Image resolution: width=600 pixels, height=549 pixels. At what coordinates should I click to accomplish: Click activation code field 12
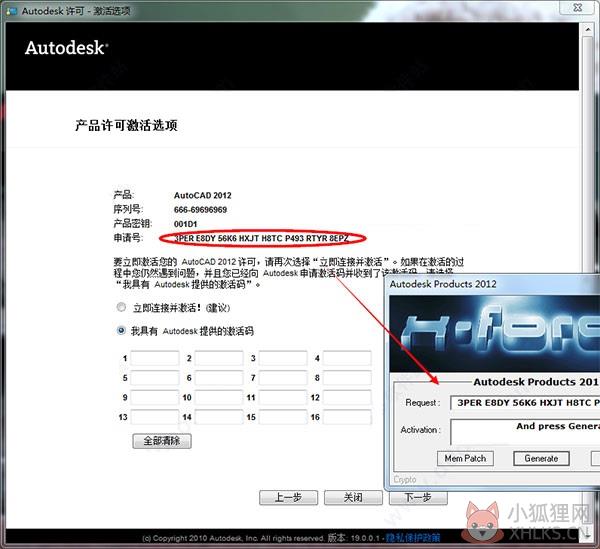coord(347,397)
